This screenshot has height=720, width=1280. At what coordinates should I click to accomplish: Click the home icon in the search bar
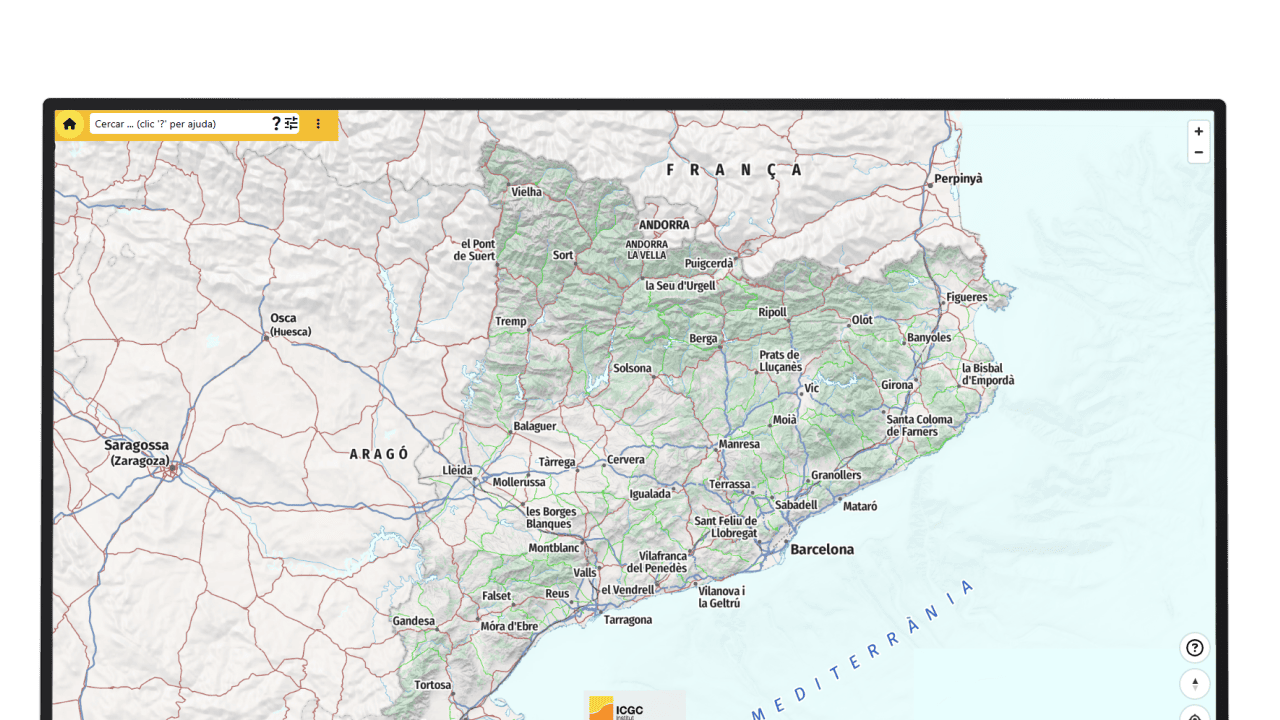(x=68, y=123)
